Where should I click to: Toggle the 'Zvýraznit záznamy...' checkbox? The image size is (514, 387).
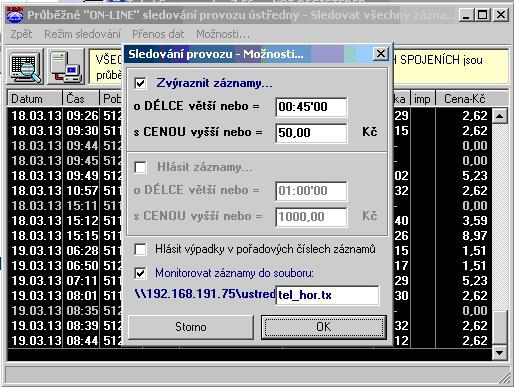coord(140,83)
